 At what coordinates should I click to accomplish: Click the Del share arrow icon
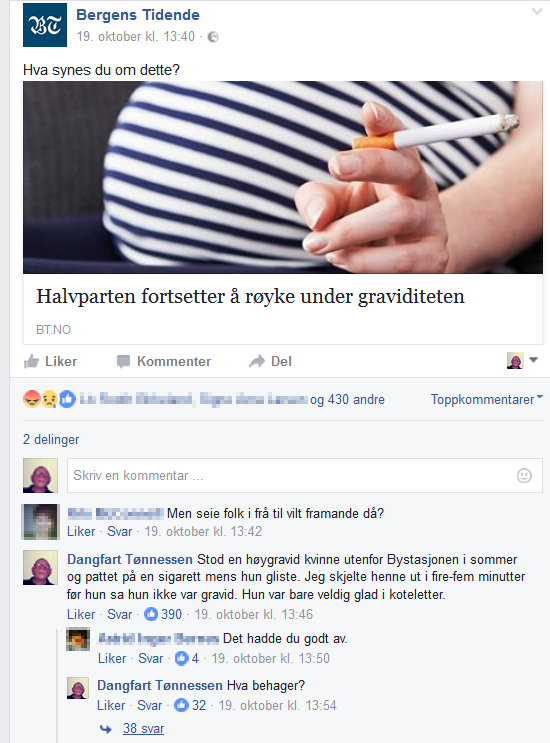[x=256, y=362]
